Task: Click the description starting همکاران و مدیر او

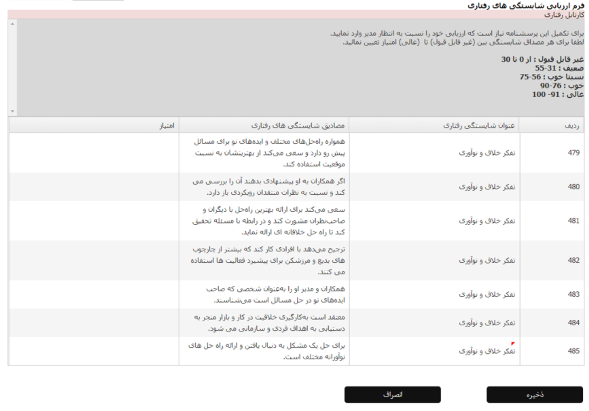Action: pyautogui.click(x=275, y=295)
